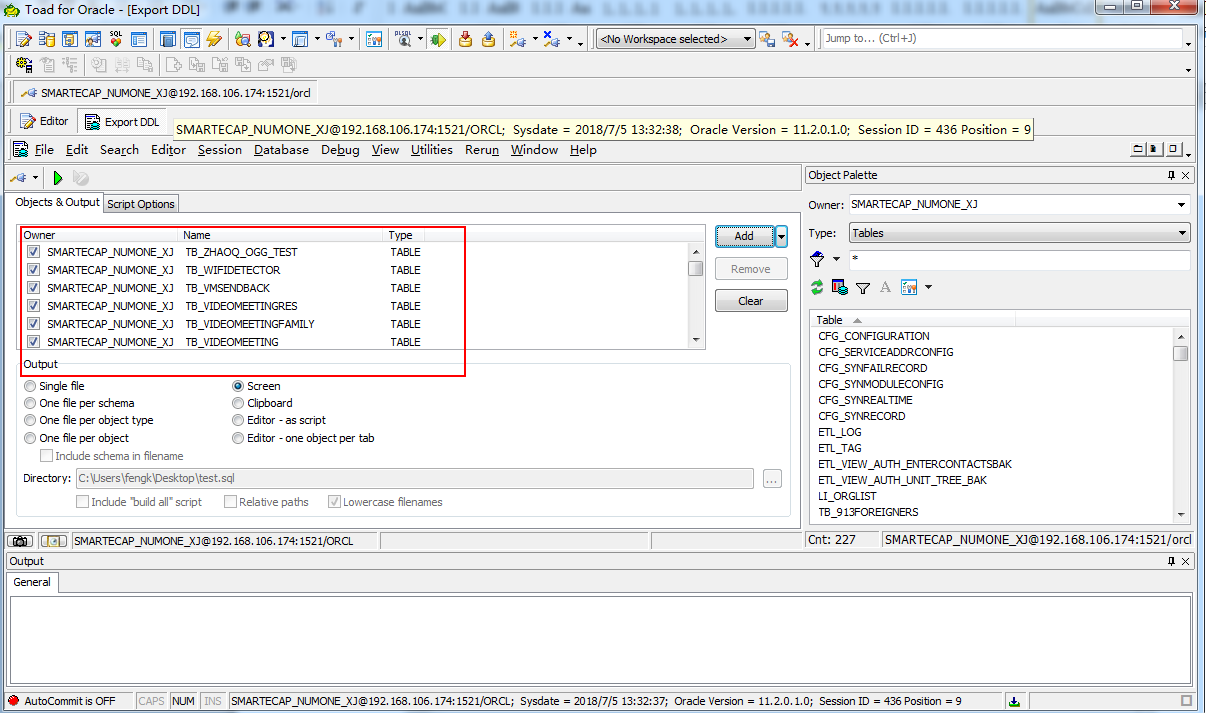Uncheck the TB_ZHAOQ_OGG_TEST row checkbox
This screenshot has width=1206, height=713.
coord(33,252)
